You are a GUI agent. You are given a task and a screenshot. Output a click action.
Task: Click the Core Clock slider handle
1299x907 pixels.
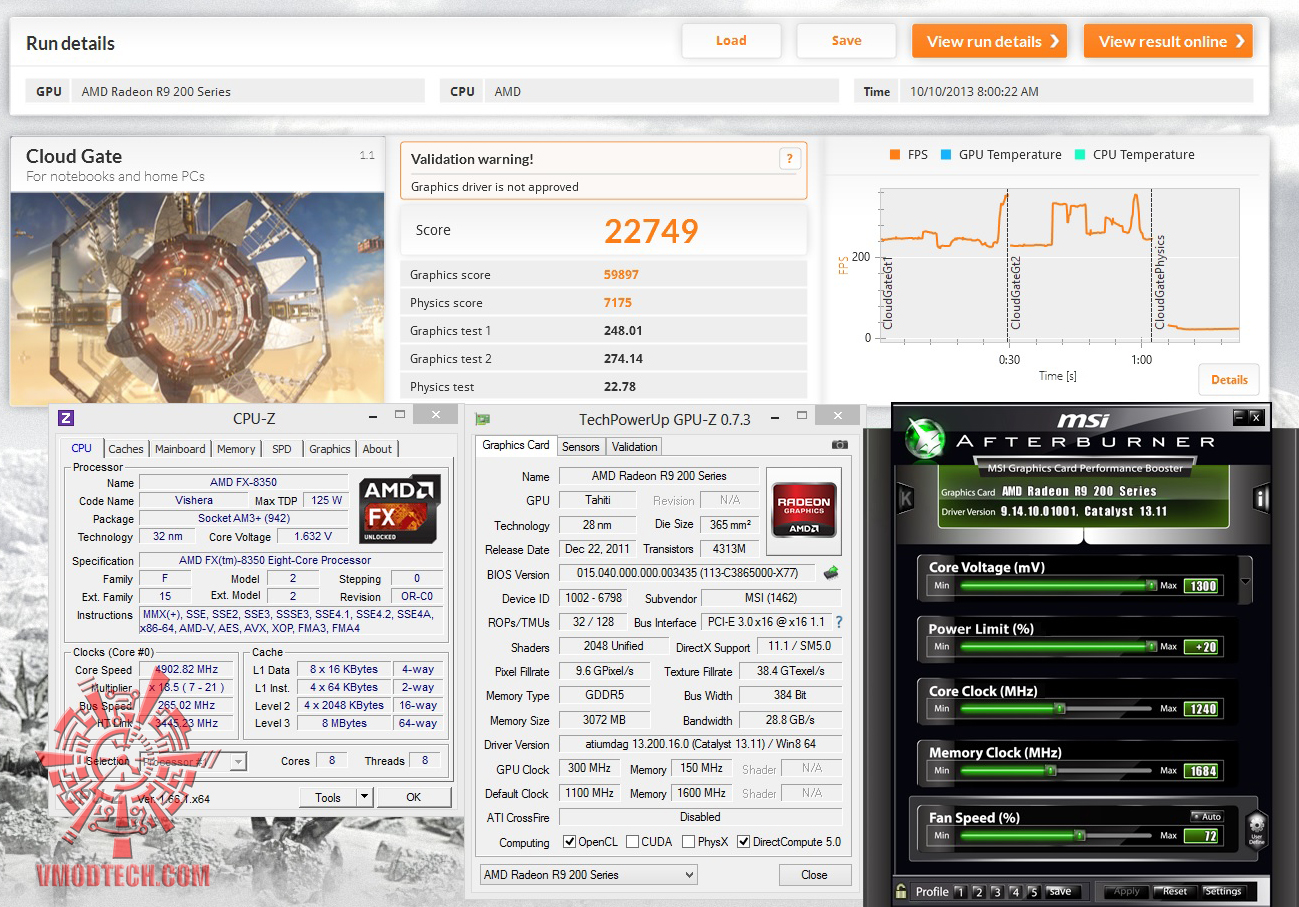[1058, 709]
